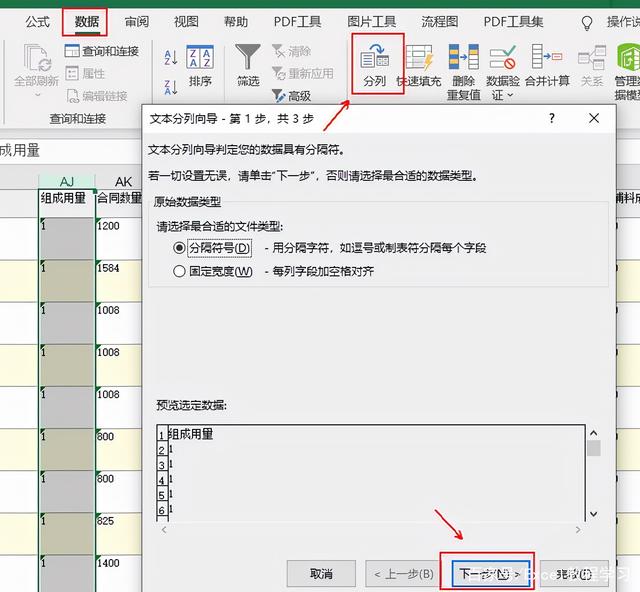Click the 完成(F) finish button

click(574, 574)
